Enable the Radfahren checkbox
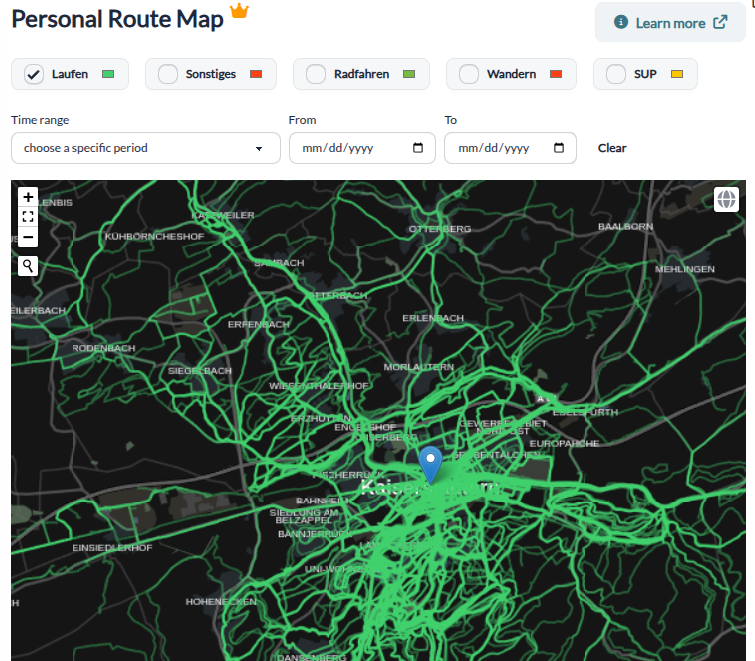755x661 pixels. pyautogui.click(x=316, y=74)
